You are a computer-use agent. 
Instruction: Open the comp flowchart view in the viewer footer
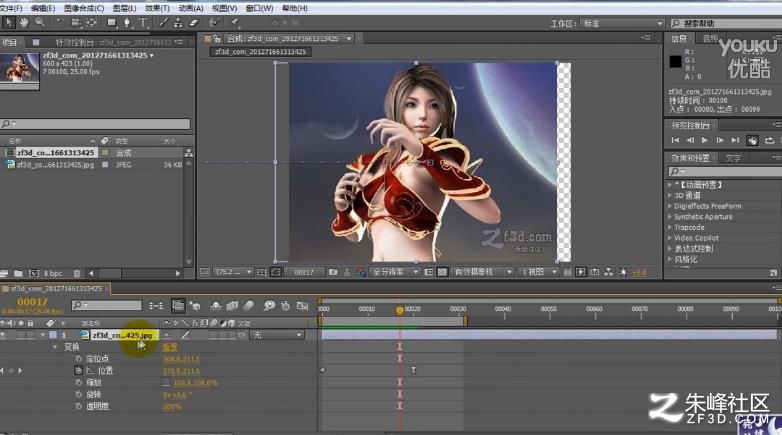608,272
